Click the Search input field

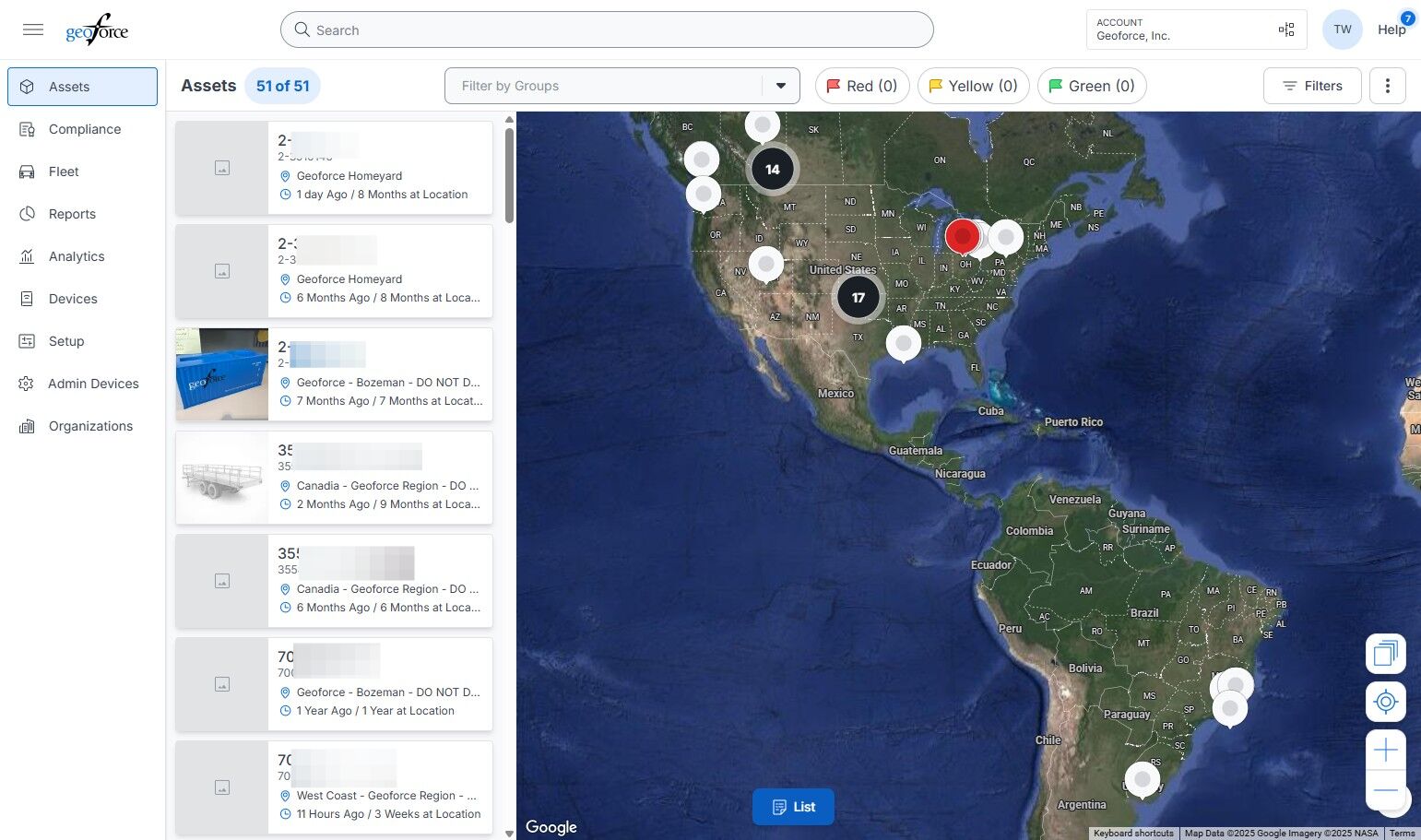point(607,30)
